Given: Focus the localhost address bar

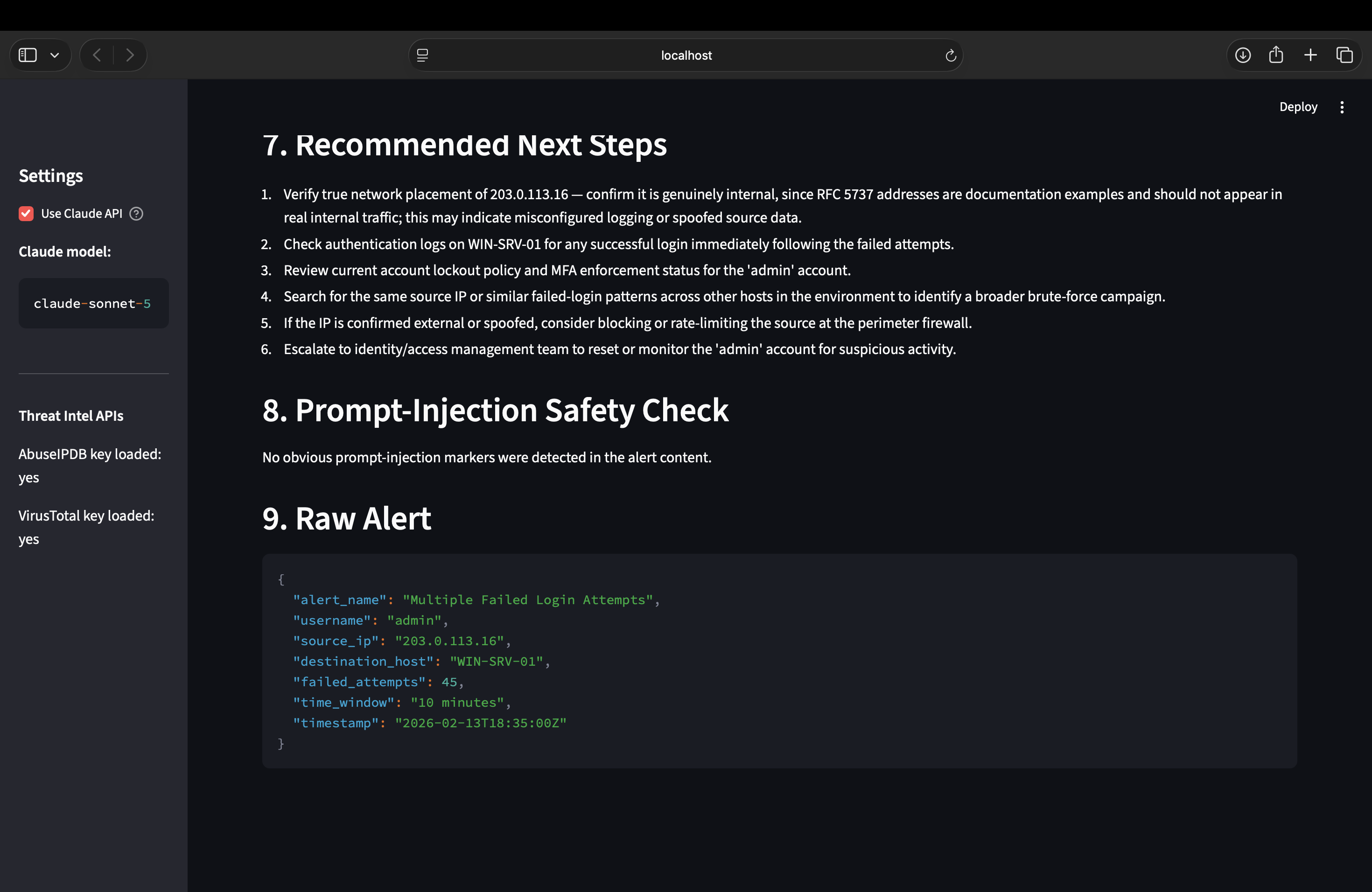Looking at the screenshot, I should point(686,56).
